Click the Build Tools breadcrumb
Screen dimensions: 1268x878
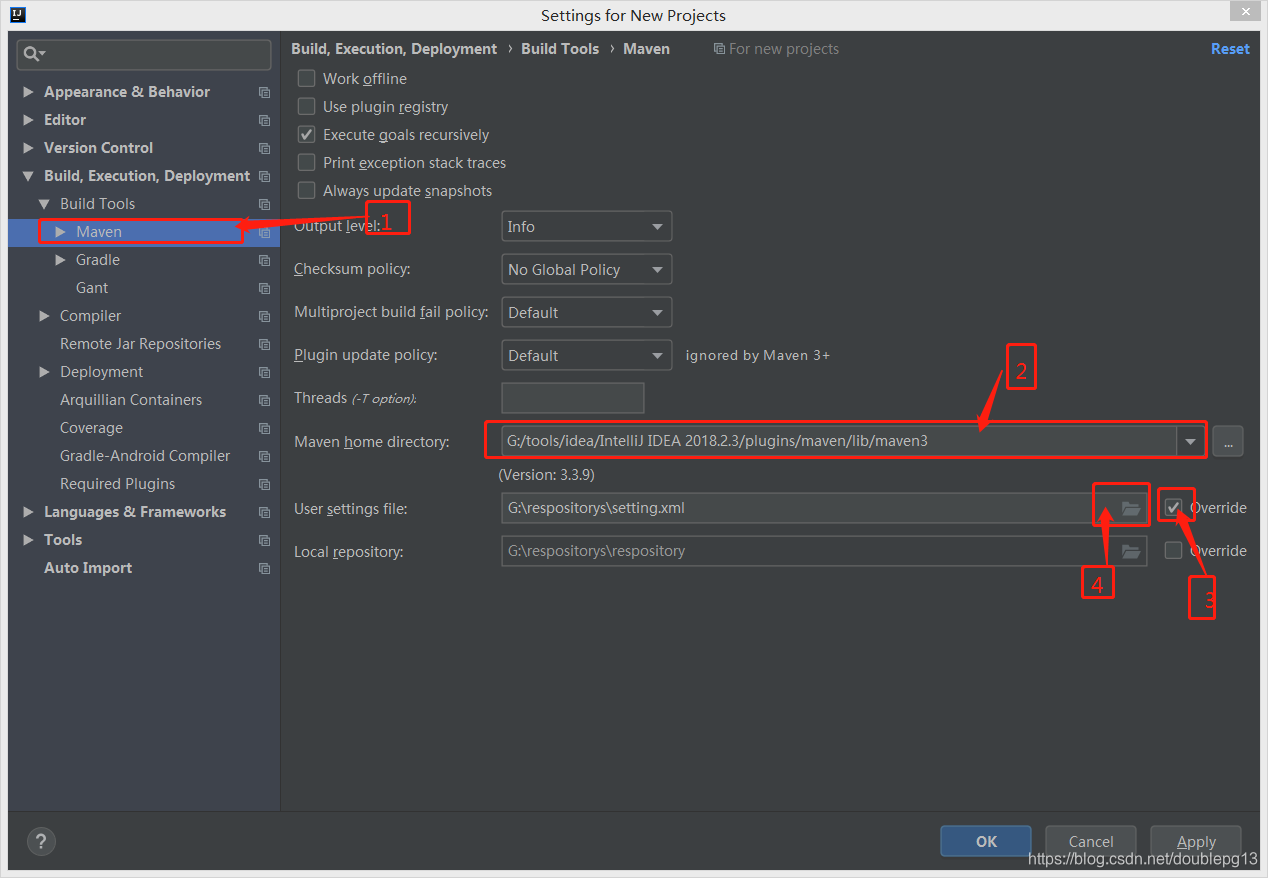(x=560, y=49)
